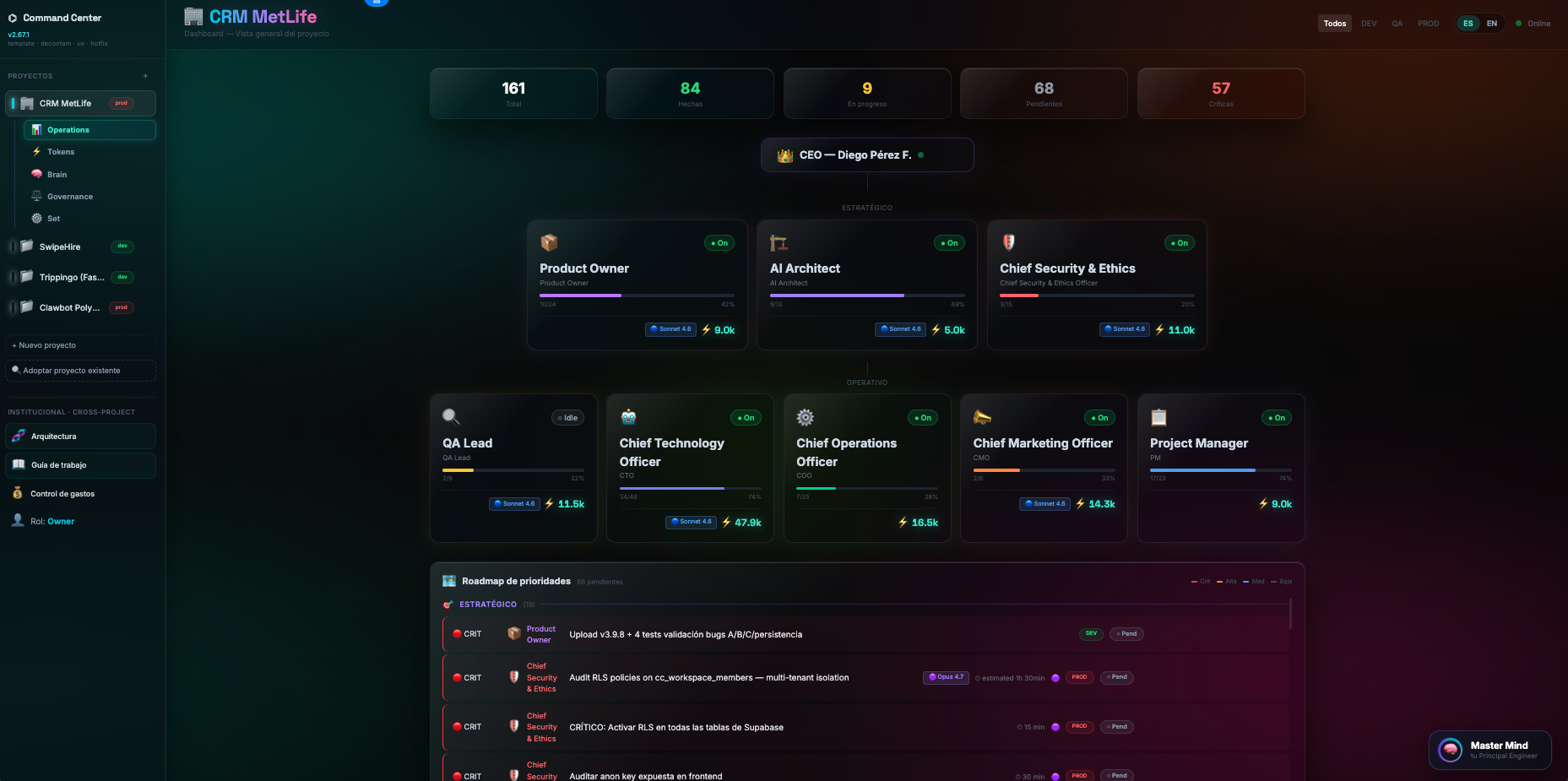Toggle Product Owner On status
Viewport: 1568px width, 781px height.
coord(719,243)
